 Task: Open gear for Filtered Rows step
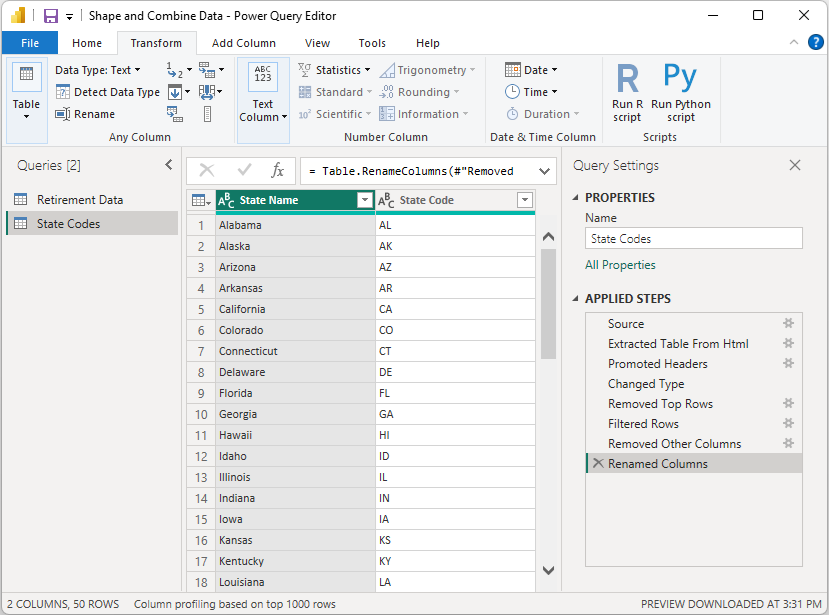(788, 423)
